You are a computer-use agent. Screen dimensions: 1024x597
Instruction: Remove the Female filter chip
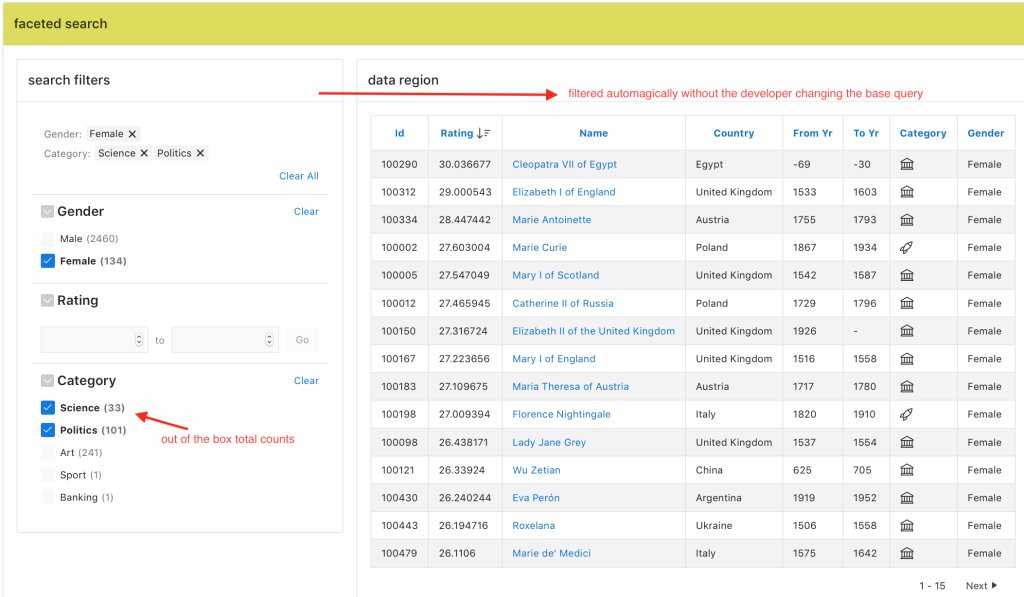(133, 135)
